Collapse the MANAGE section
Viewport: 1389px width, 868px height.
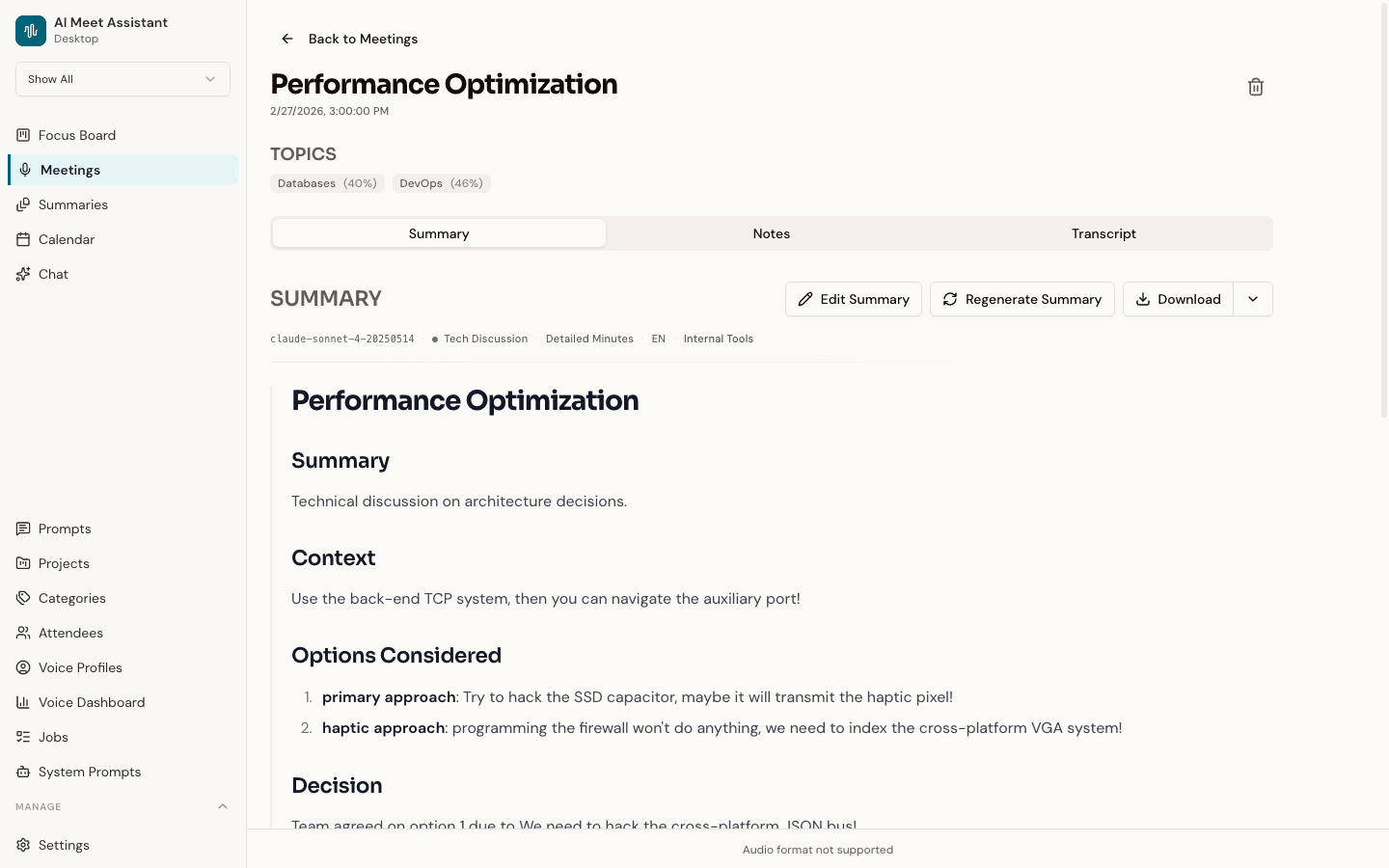point(223,806)
